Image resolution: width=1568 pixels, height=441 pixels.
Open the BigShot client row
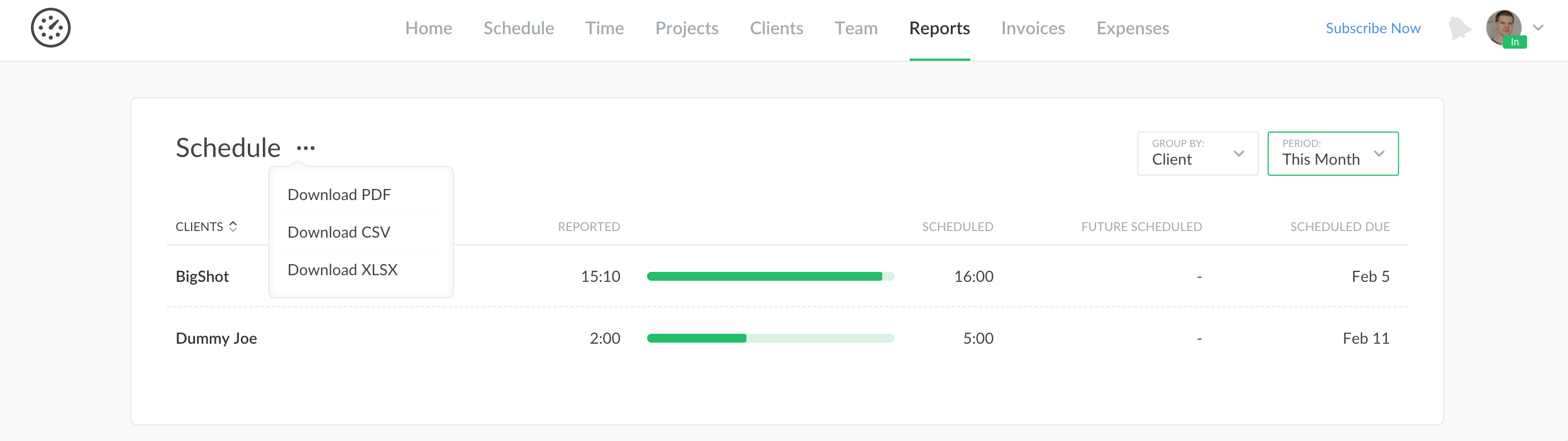[x=202, y=276]
